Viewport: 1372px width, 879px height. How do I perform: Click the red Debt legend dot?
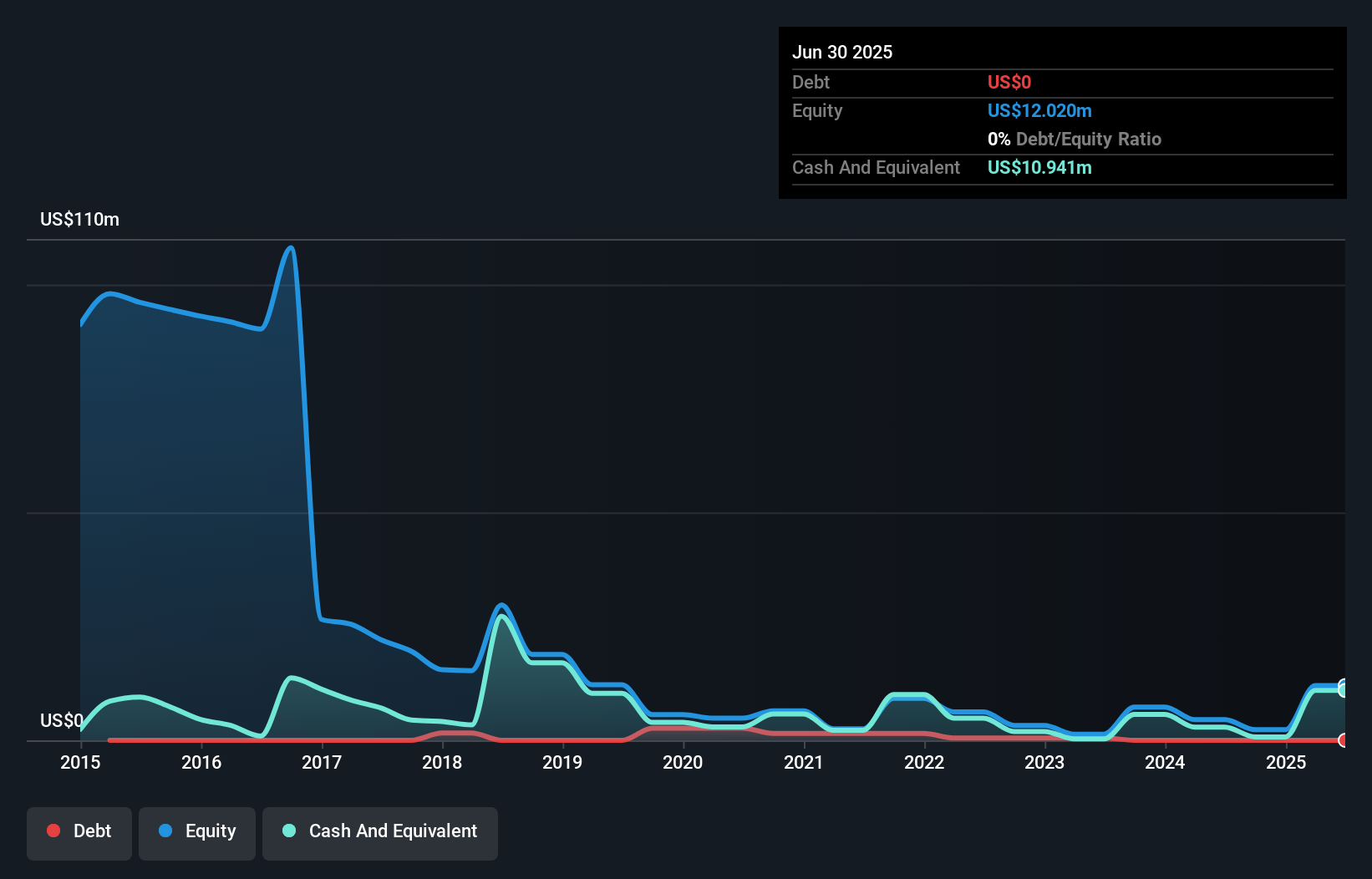53,831
